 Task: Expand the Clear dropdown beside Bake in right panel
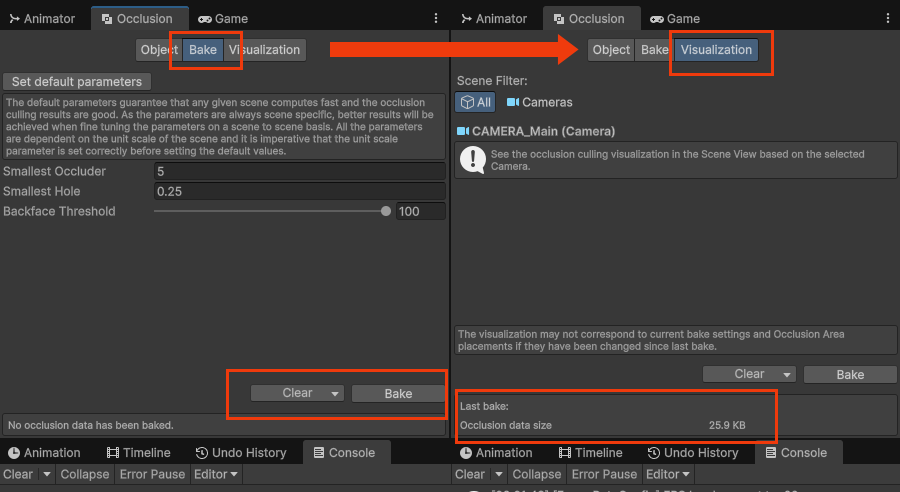click(x=786, y=374)
